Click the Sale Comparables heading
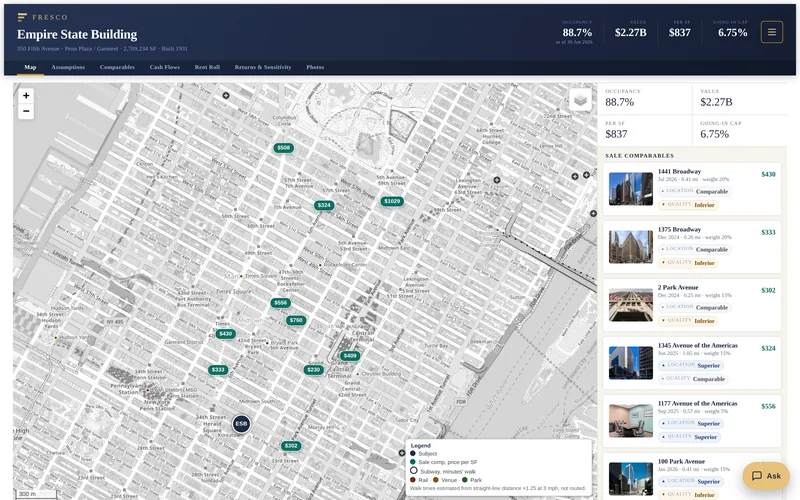This screenshot has width=800, height=500. [x=639, y=156]
